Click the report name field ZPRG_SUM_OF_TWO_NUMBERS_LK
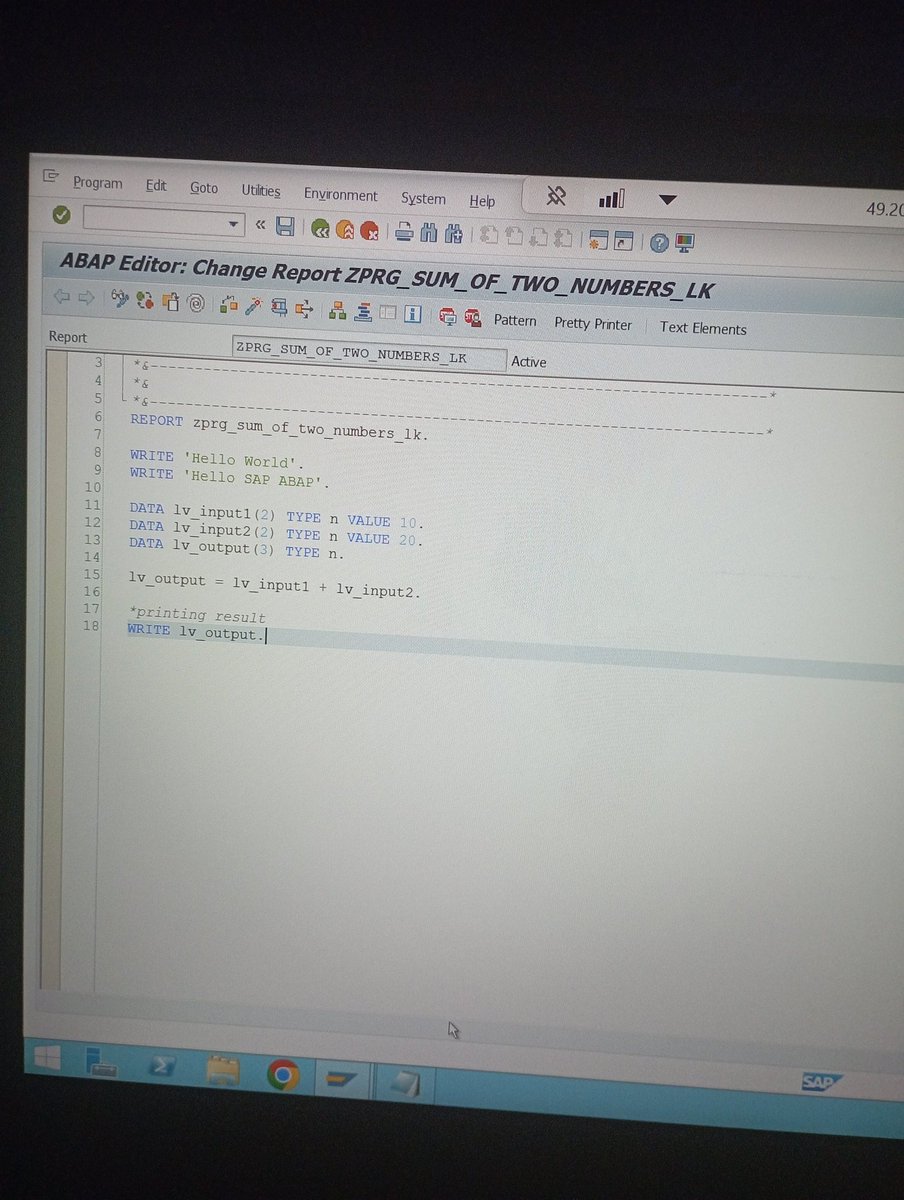This screenshot has height=1200, width=904. [x=369, y=355]
